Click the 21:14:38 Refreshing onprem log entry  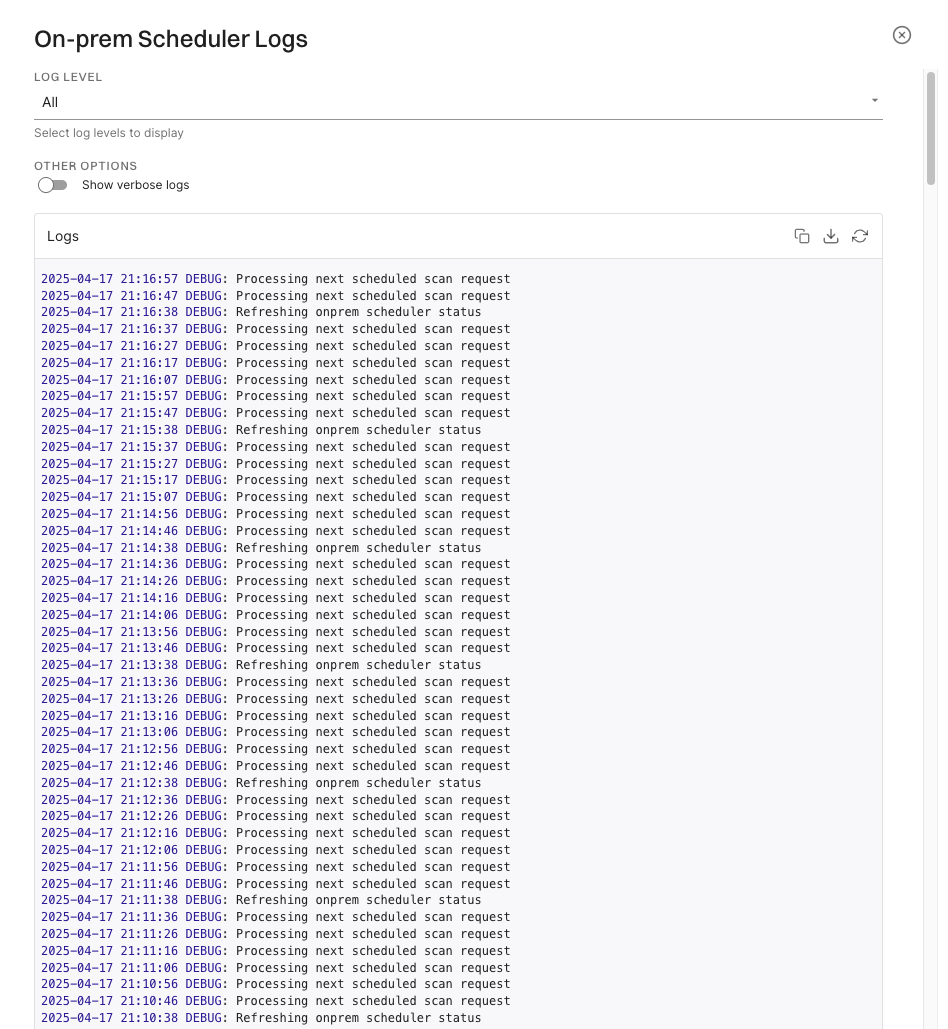[x=261, y=548]
